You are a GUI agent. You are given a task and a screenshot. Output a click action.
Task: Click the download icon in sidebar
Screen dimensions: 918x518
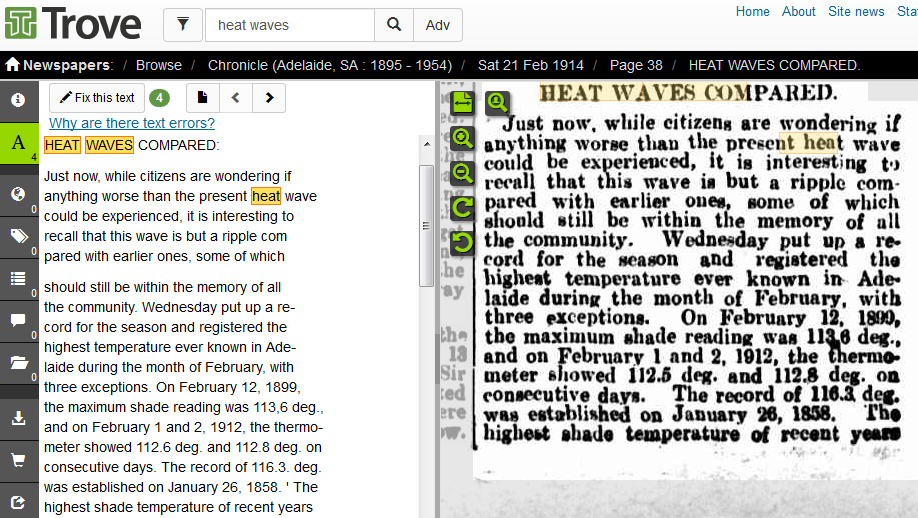coord(18,418)
